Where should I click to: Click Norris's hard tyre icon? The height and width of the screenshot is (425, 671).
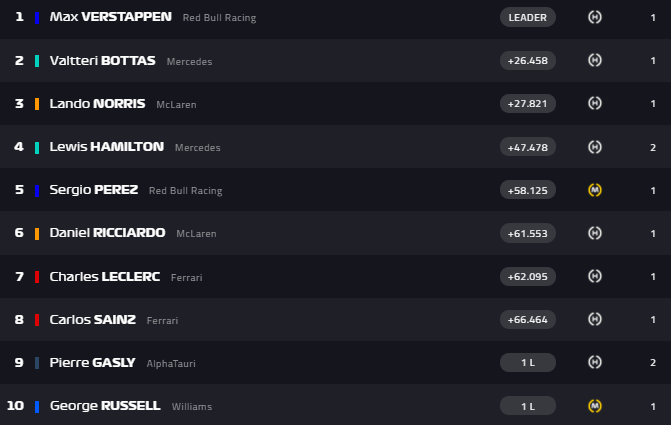coord(595,103)
